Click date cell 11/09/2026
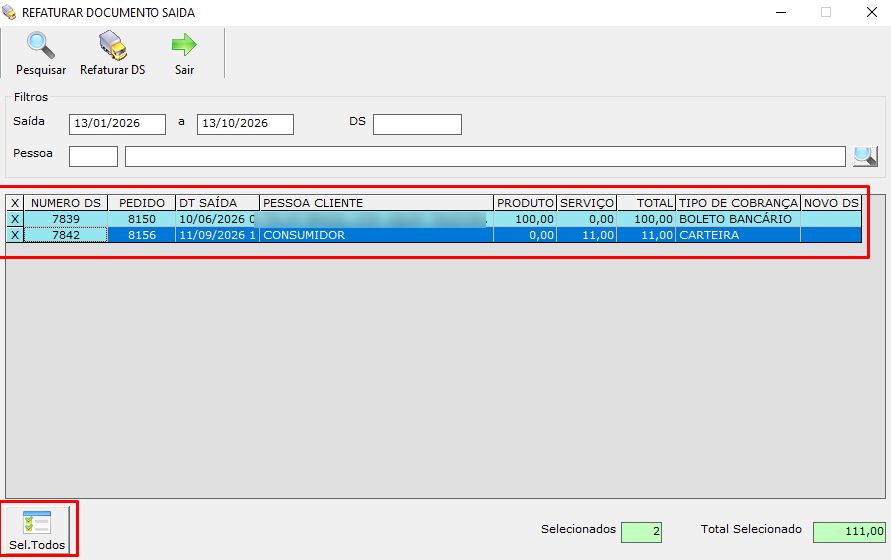Image resolution: width=891 pixels, height=560 pixels. pos(217,235)
